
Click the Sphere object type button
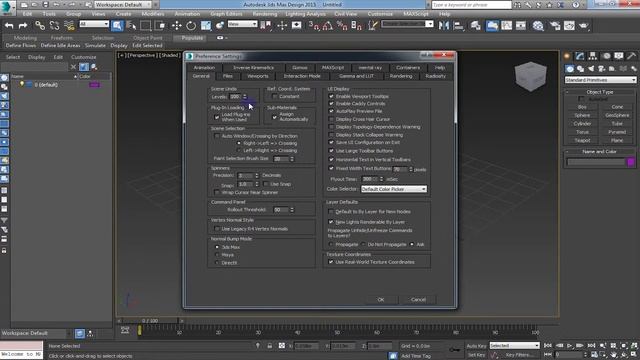[582, 116]
